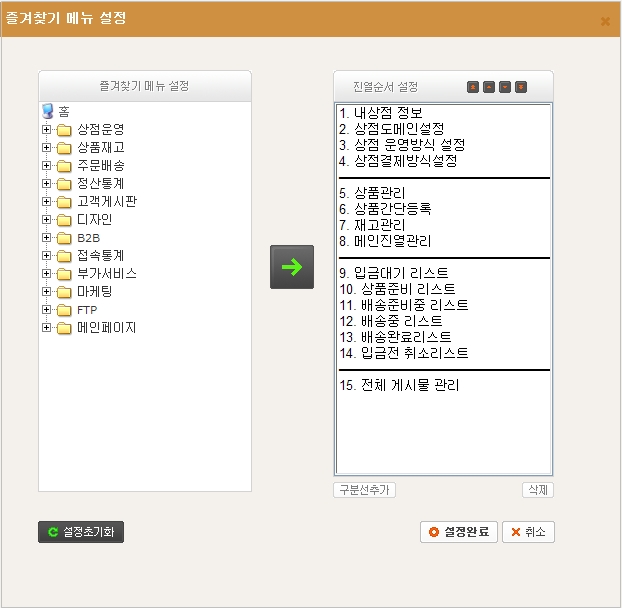622x609 pixels.
Task: Expand the B2B tree node
Action: point(46,238)
